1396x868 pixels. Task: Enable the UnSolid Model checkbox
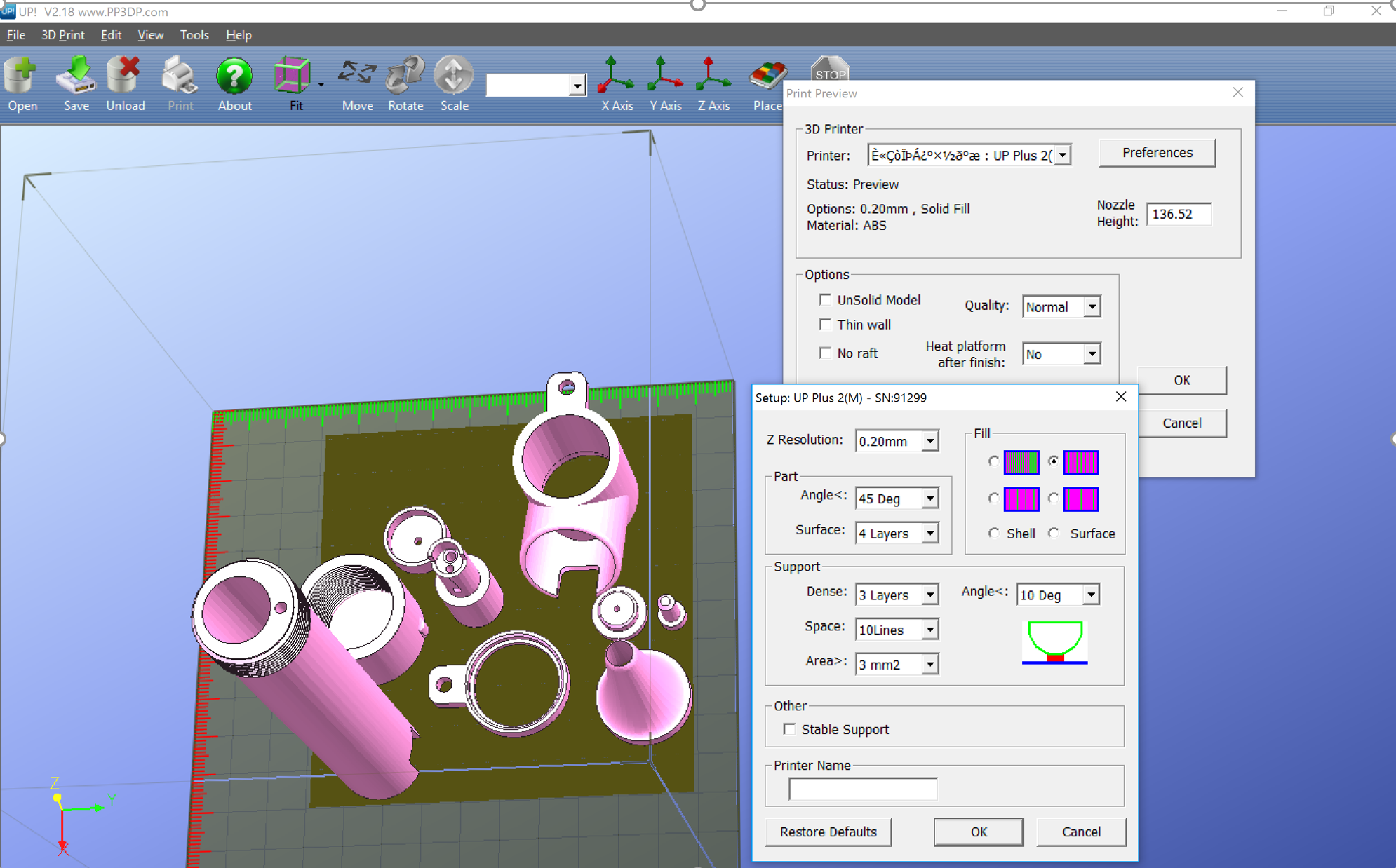826,300
